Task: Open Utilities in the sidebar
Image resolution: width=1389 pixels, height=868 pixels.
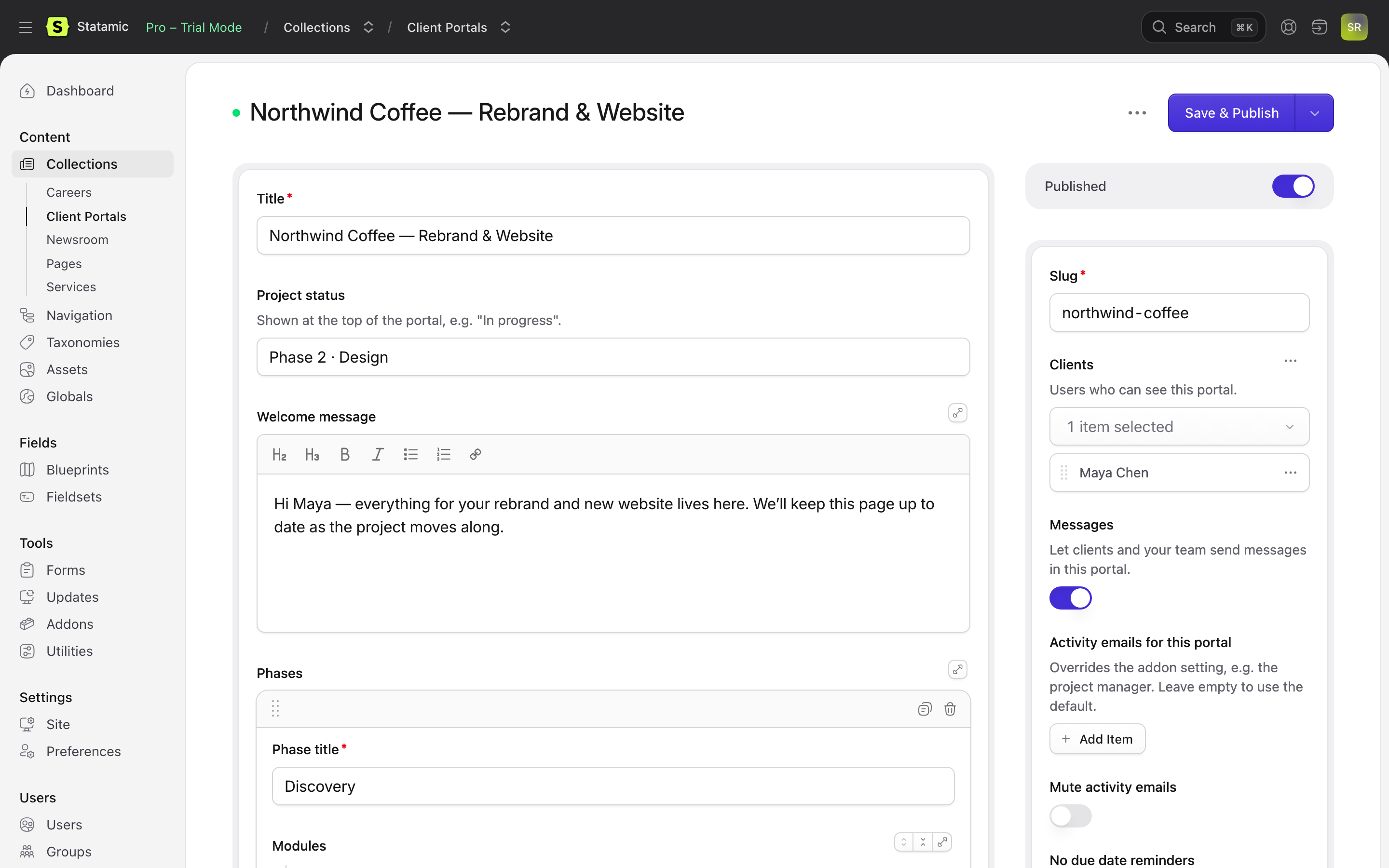Action: tap(69, 651)
